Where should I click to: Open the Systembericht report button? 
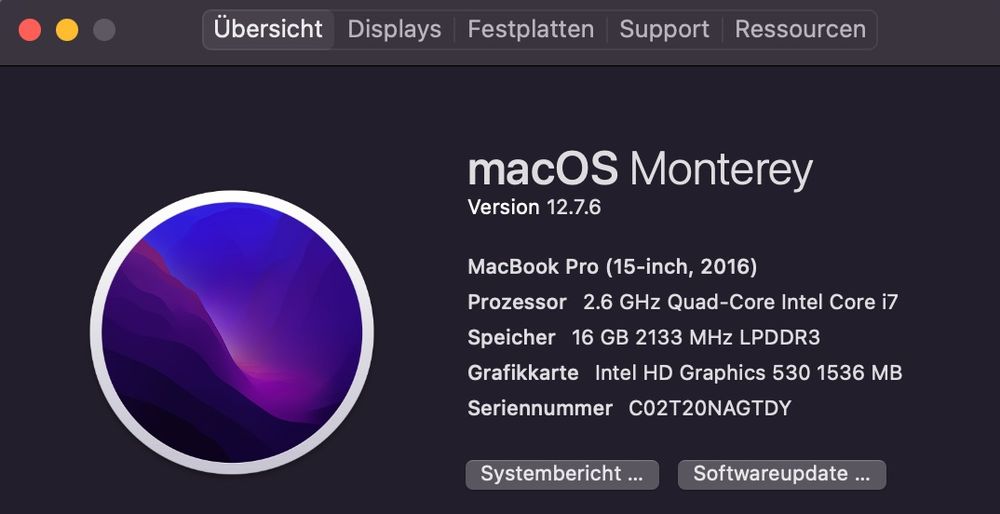pyautogui.click(x=562, y=474)
